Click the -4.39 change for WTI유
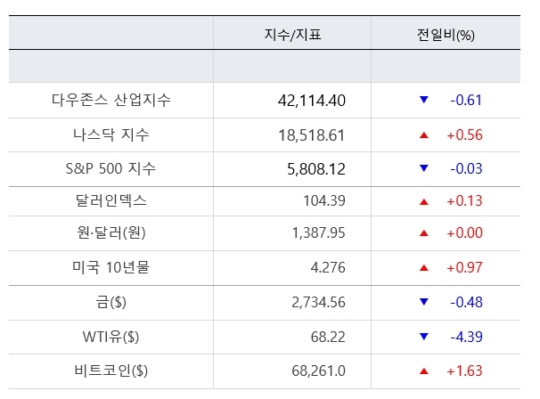 pyautogui.click(x=466, y=337)
